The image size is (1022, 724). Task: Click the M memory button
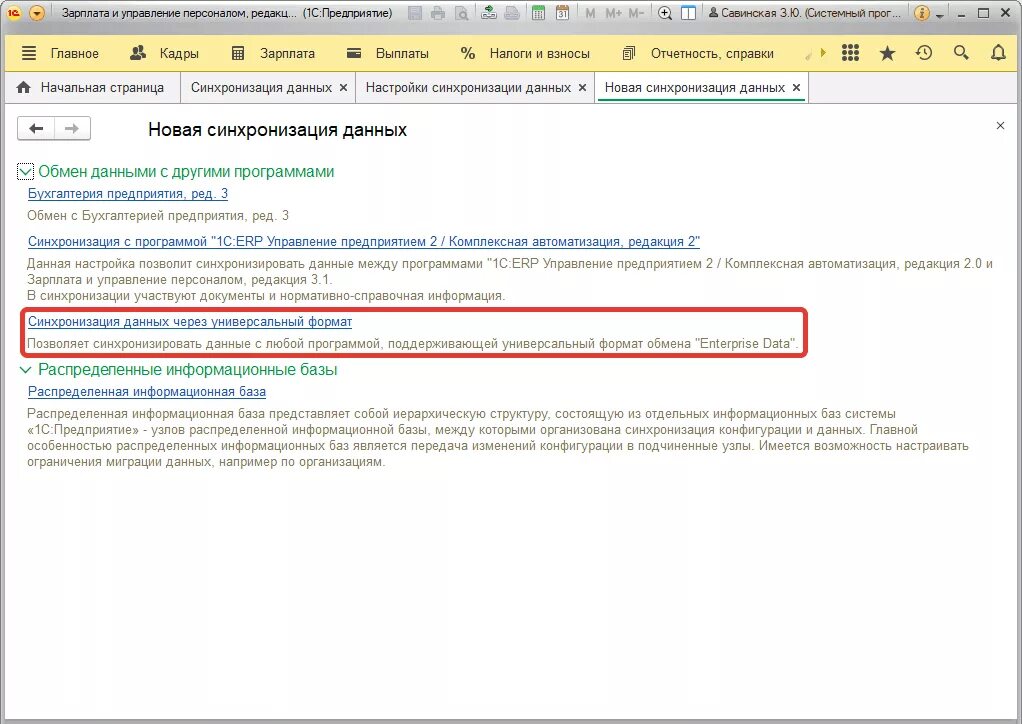(590, 13)
